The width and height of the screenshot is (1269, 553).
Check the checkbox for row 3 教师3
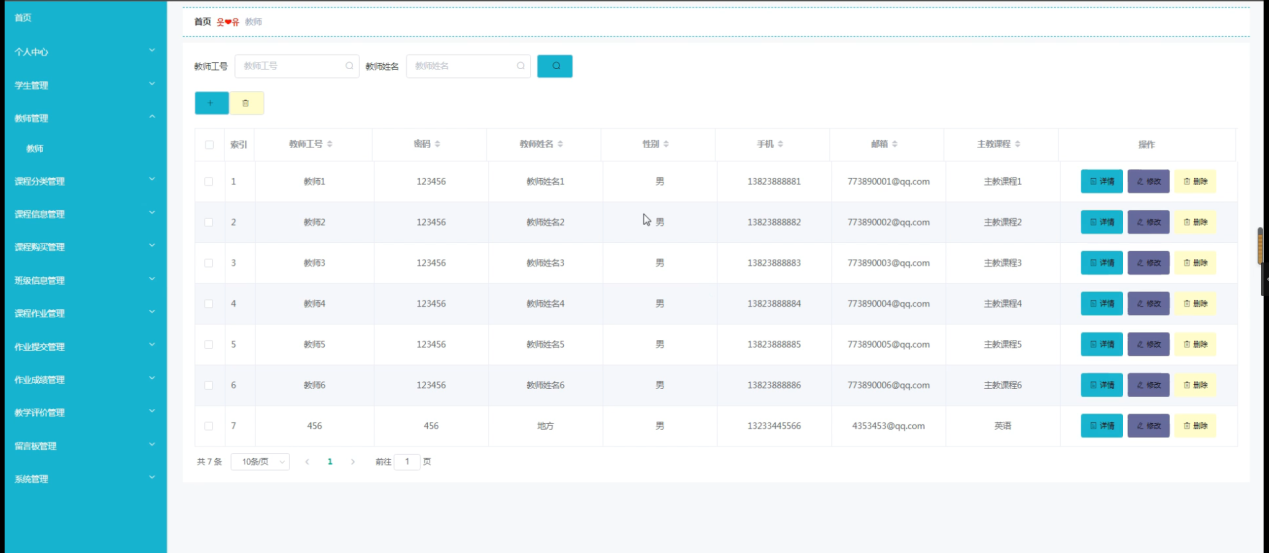point(209,263)
